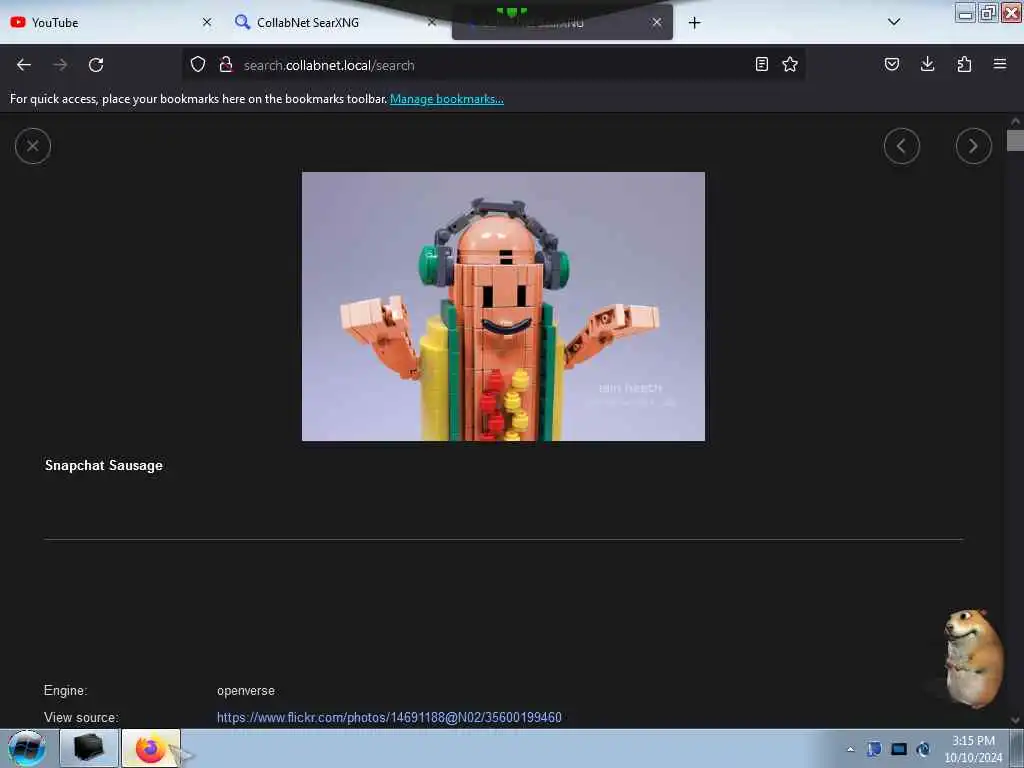Open the black taskbar application
Image resolution: width=1024 pixels, height=768 pixels.
point(89,748)
